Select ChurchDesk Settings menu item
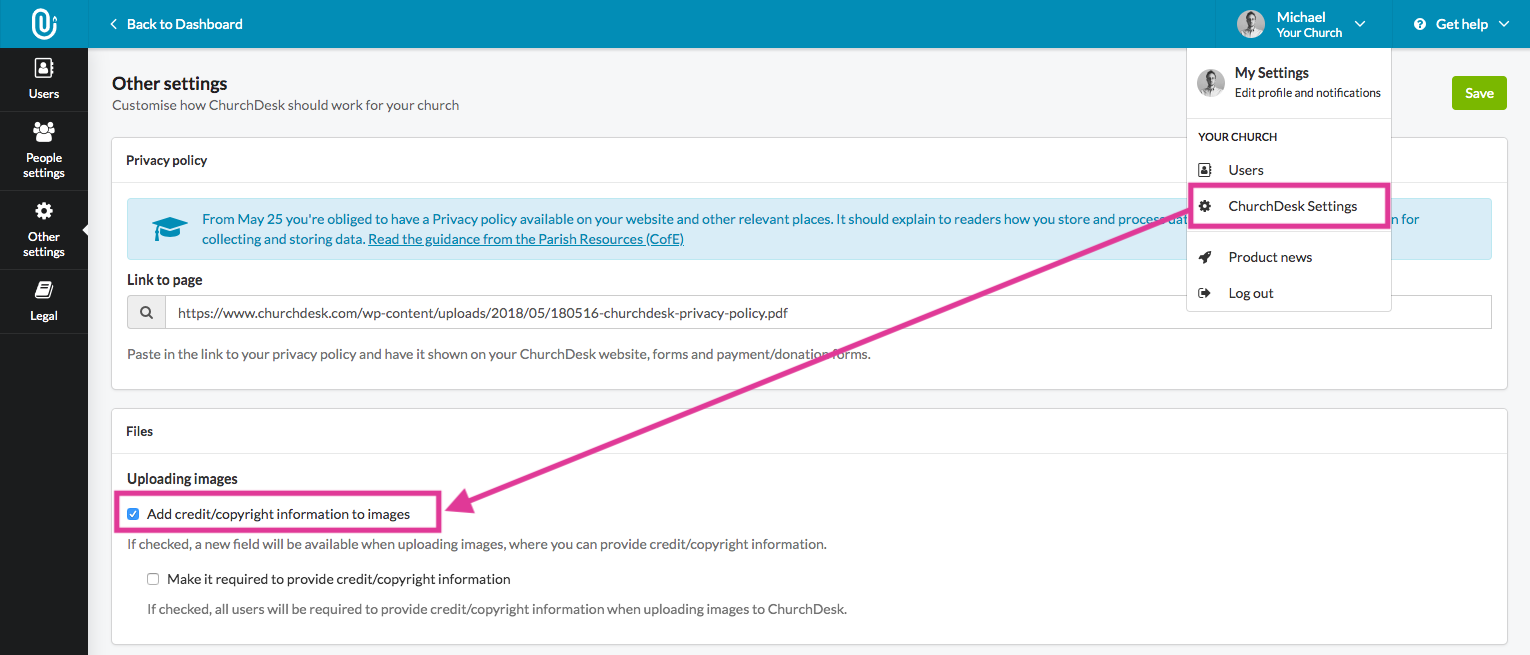The height and width of the screenshot is (655, 1530). pyautogui.click(x=1292, y=206)
